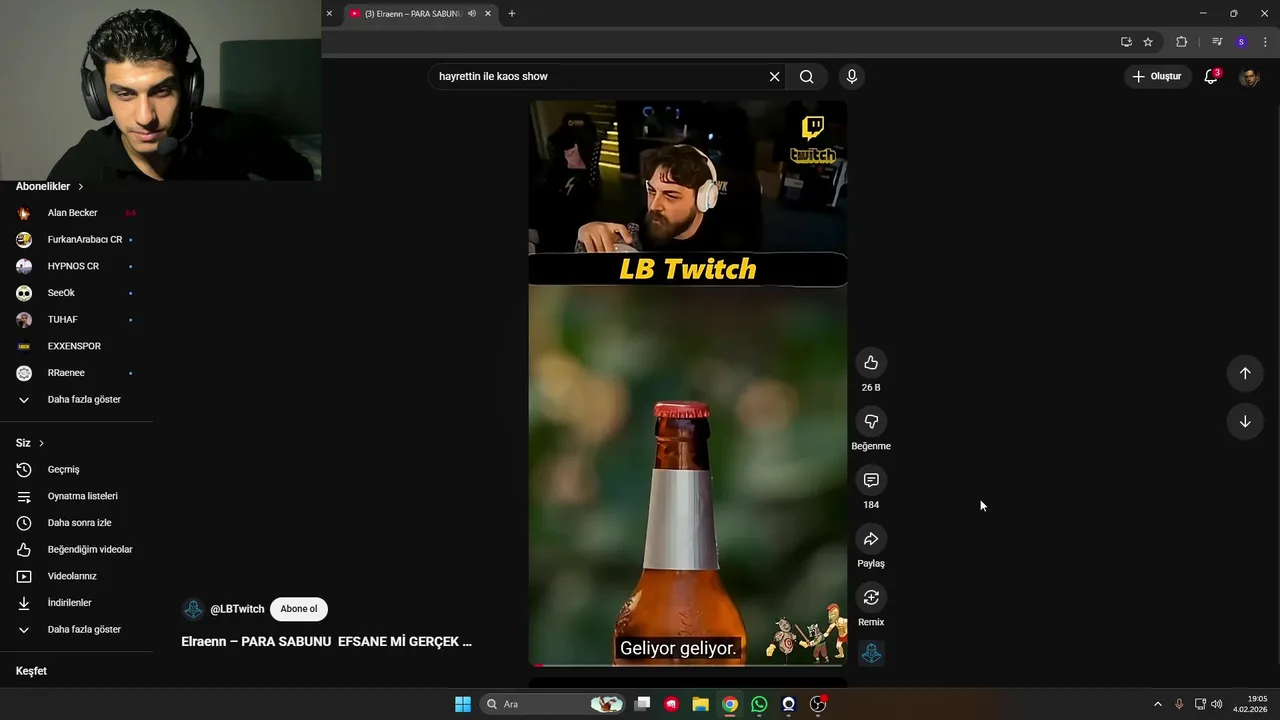Viewport: 1280px width, 720px height.
Task: Open OBS Studio from taskbar
Action: [x=818, y=704]
